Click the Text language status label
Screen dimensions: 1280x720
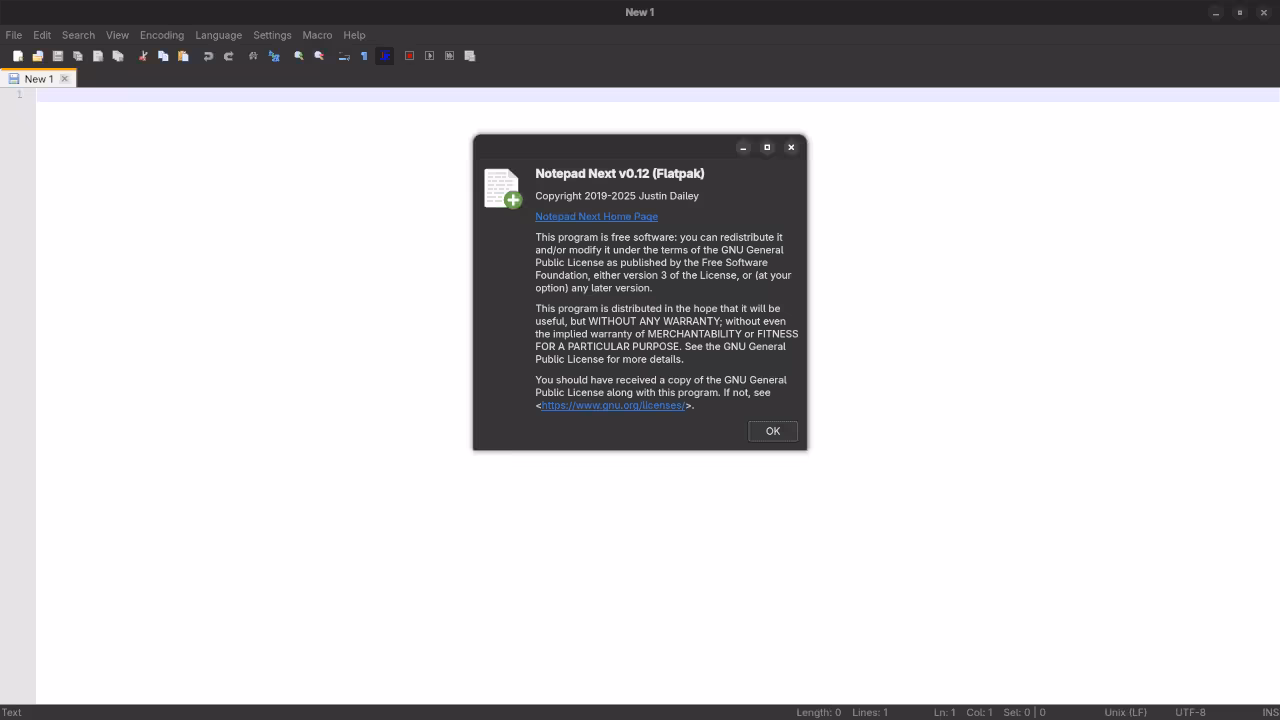tap(11, 712)
